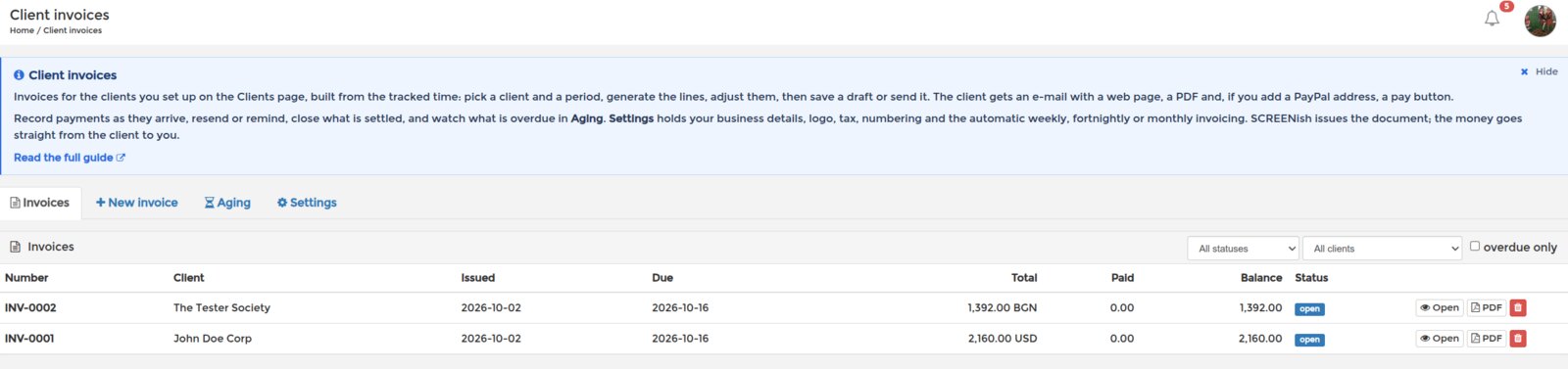1568x369 pixels.
Task: Click the Status column header
Action: pos(1311,278)
